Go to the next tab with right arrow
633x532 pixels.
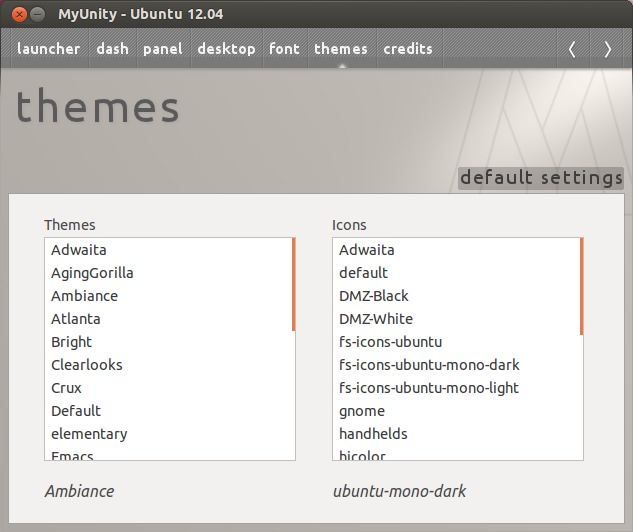pos(608,49)
